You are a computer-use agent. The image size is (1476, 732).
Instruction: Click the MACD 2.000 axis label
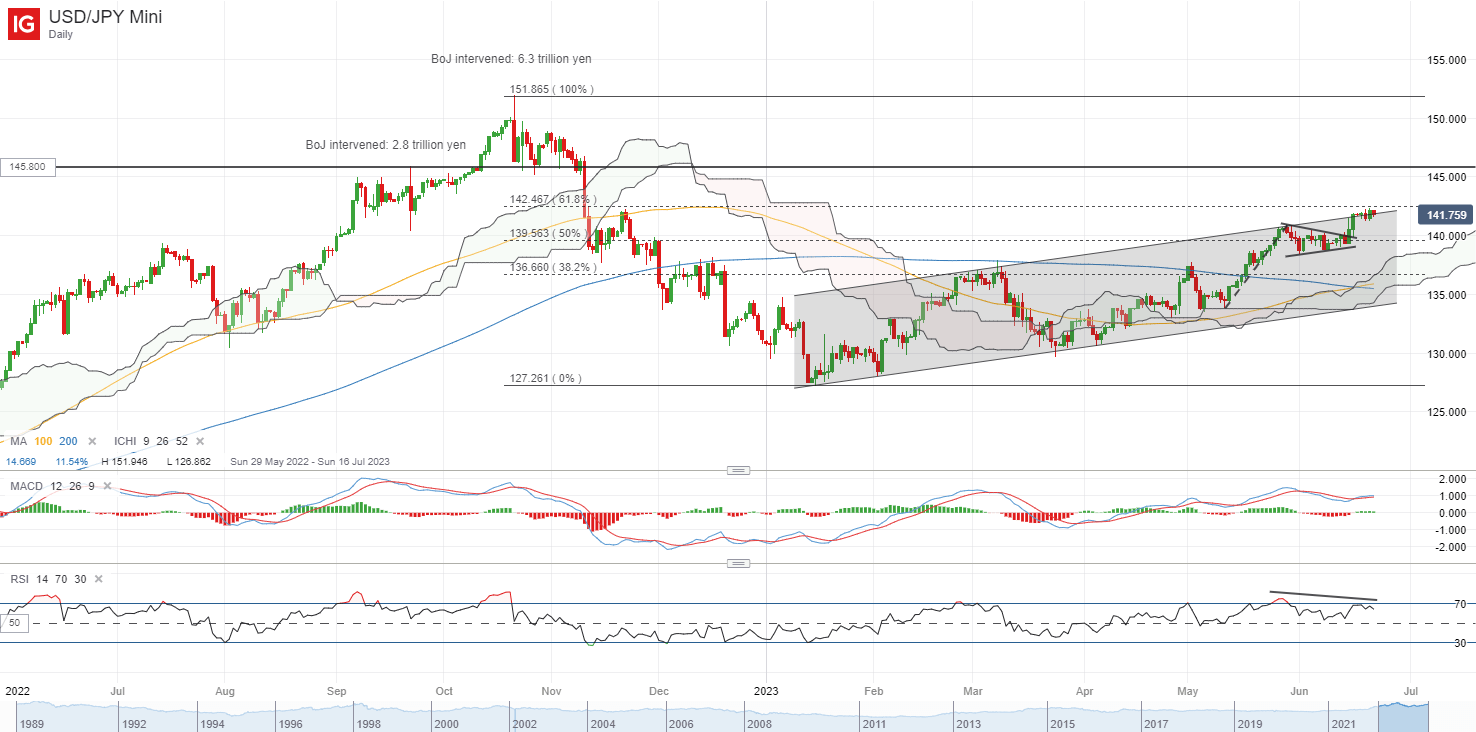click(1453, 480)
